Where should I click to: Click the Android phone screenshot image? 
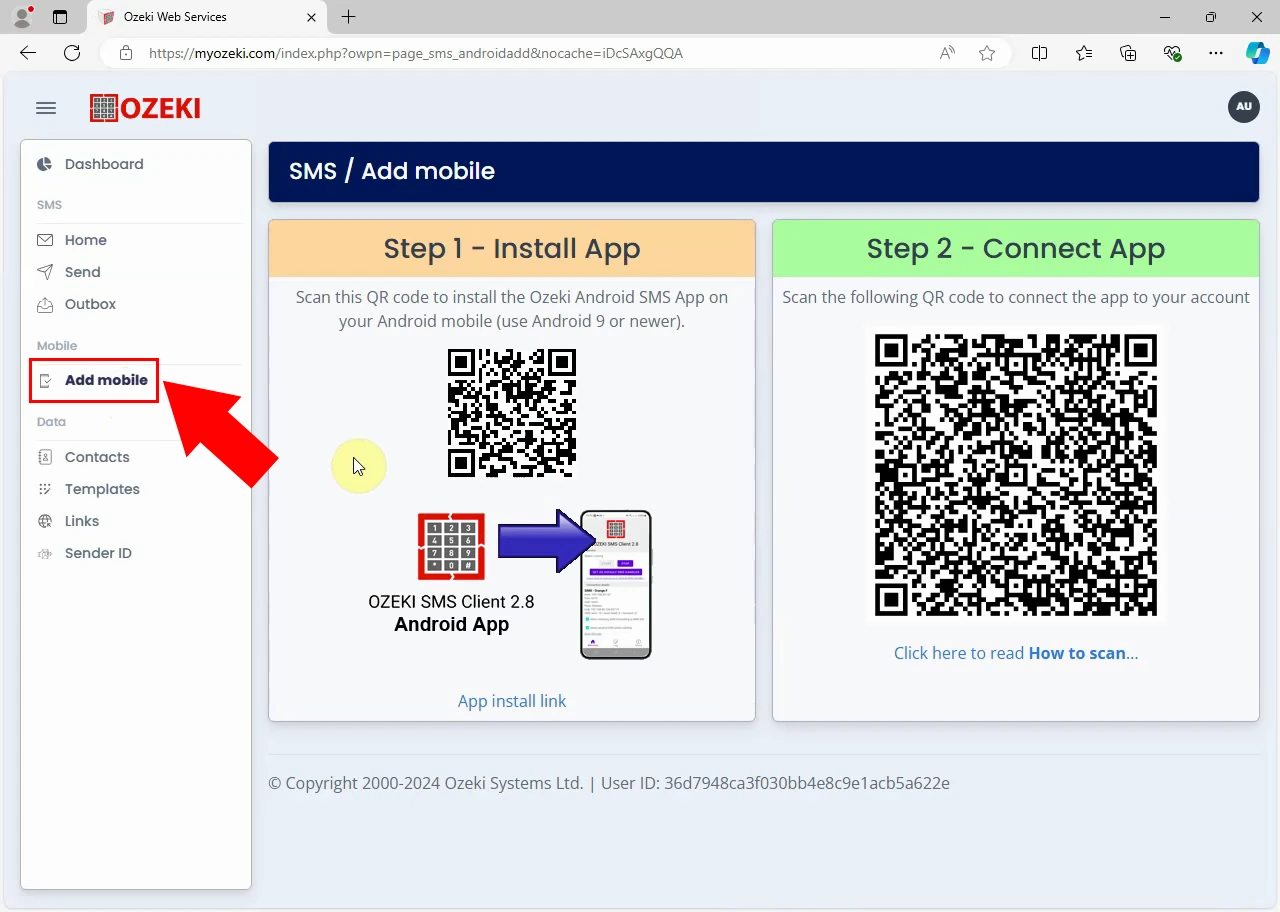[616, 584]
